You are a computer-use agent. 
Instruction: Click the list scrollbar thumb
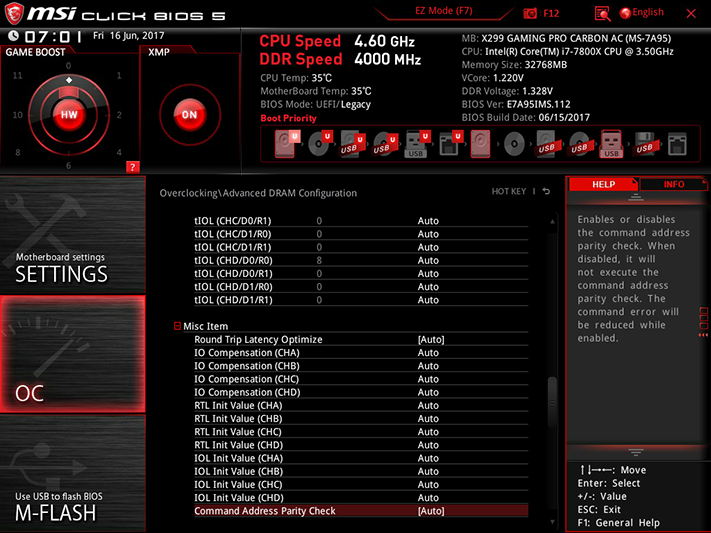[552, 401]
